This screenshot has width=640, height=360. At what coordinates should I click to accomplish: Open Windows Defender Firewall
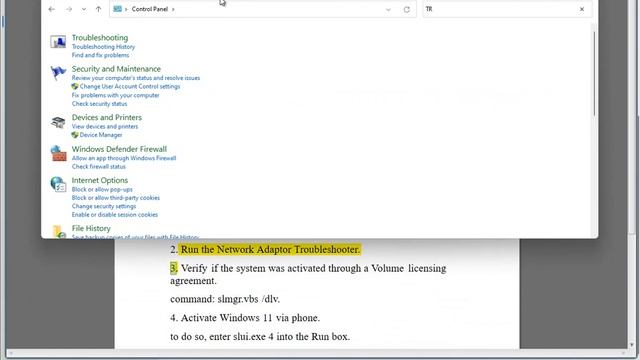(x=119, y=149)
